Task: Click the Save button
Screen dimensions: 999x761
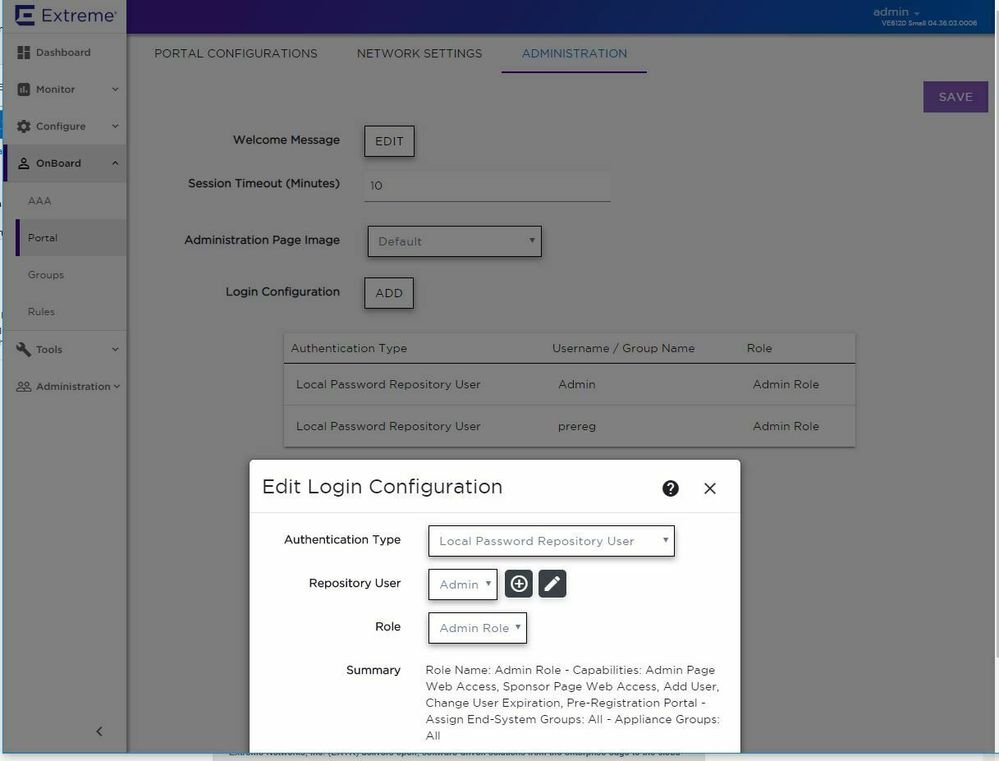Action: click(954, 97)
